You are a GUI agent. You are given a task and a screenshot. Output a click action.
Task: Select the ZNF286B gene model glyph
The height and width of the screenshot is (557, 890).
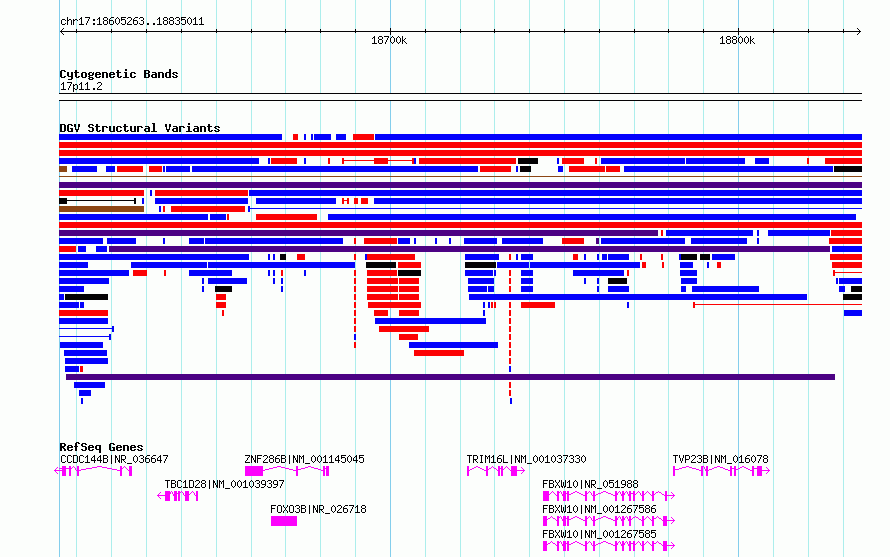287,471
